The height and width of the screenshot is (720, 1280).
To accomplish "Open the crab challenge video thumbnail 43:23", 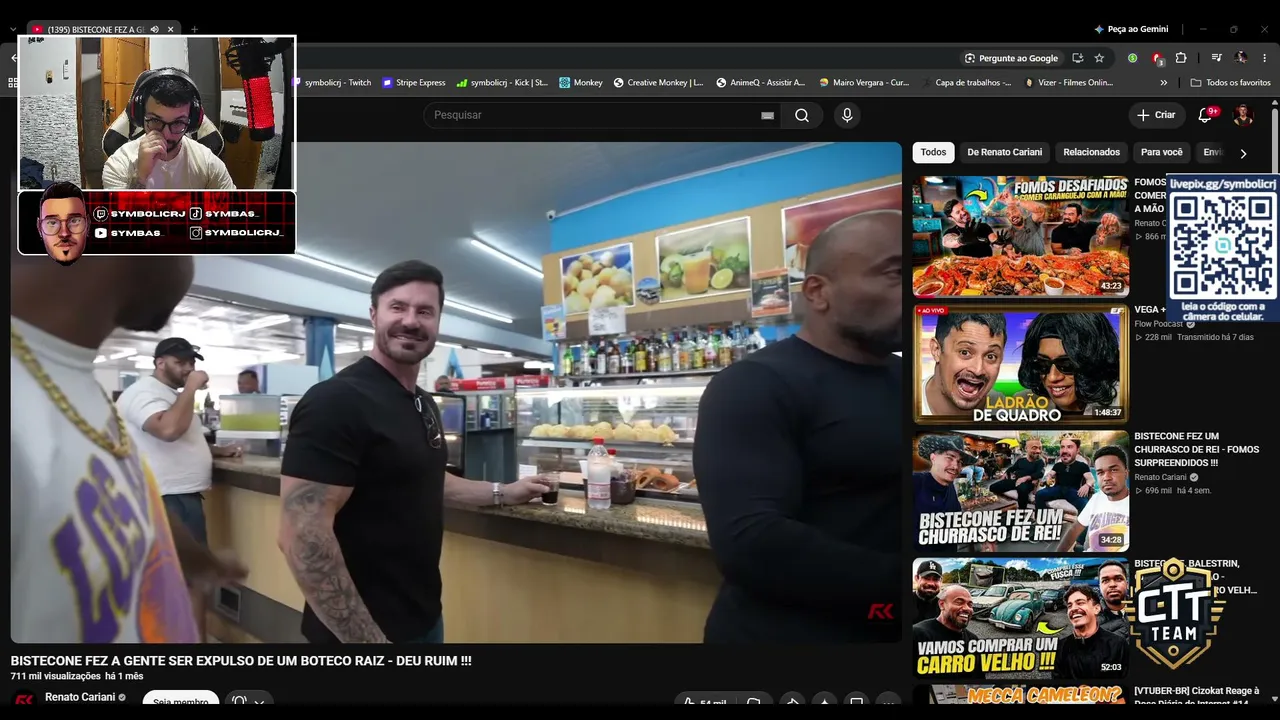I will (1020, 237).
